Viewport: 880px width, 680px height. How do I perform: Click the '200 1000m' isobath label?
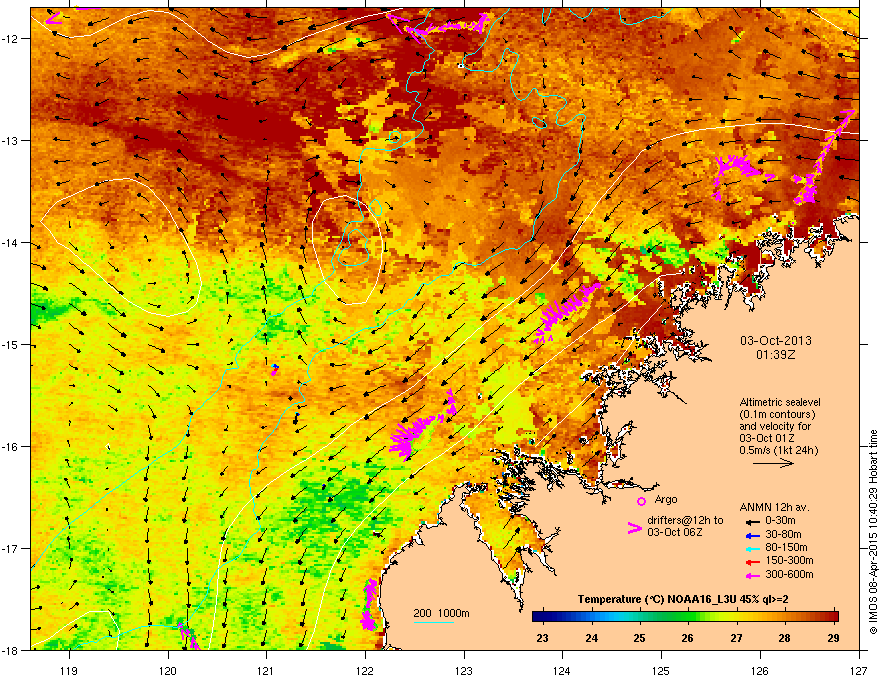pyautogui.click(x=441, y=613)
